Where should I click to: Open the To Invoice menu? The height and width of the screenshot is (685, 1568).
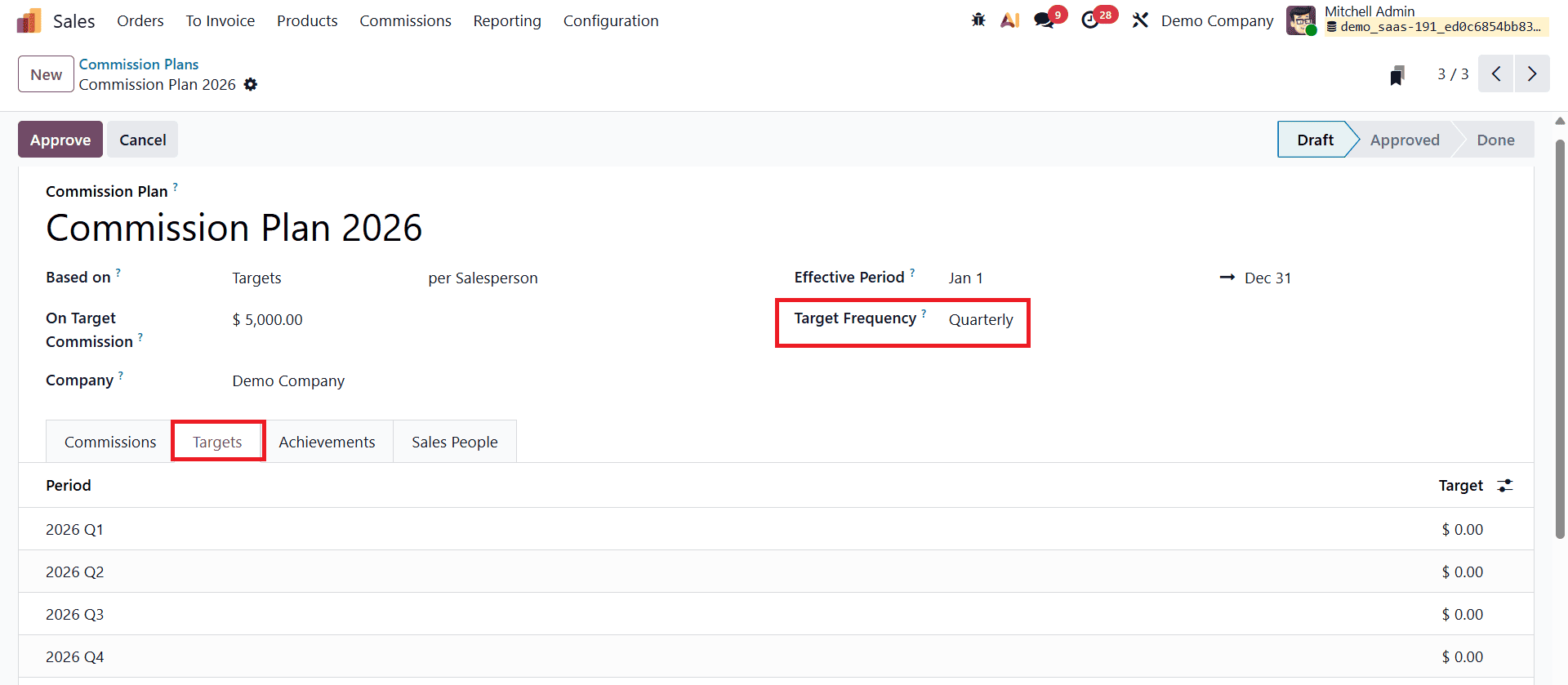220,20
